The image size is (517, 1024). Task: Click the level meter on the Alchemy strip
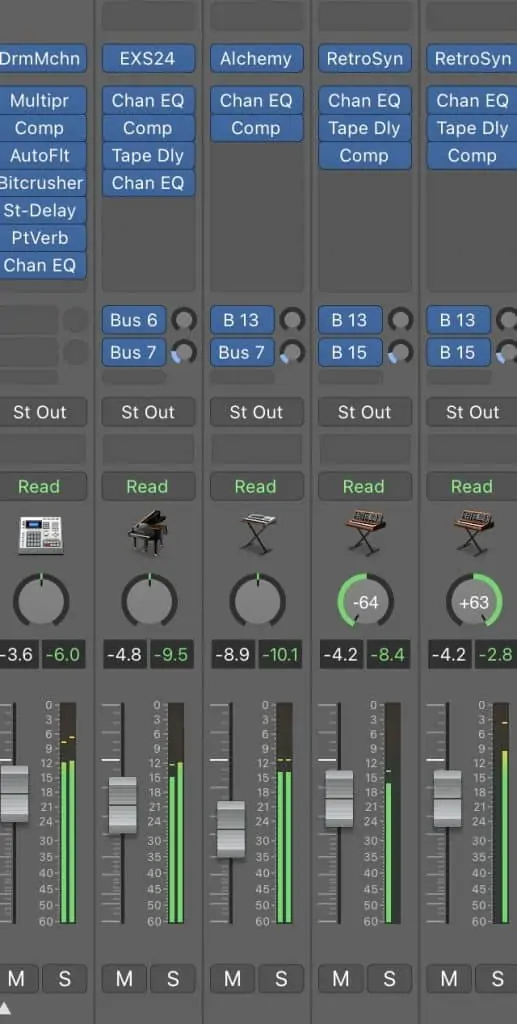(285, 812)
